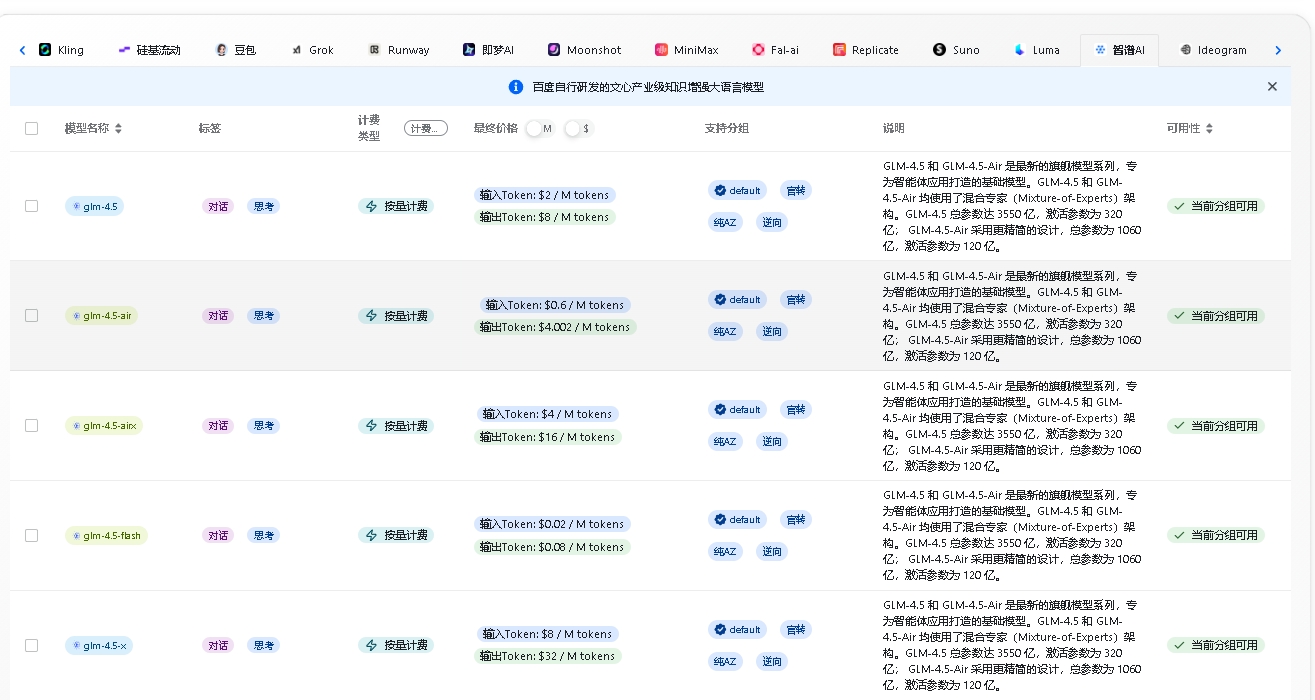Tick the checkbox for the glm-4.5-x row
Screen dimensions: 1315x700
[x=31, y=646]
